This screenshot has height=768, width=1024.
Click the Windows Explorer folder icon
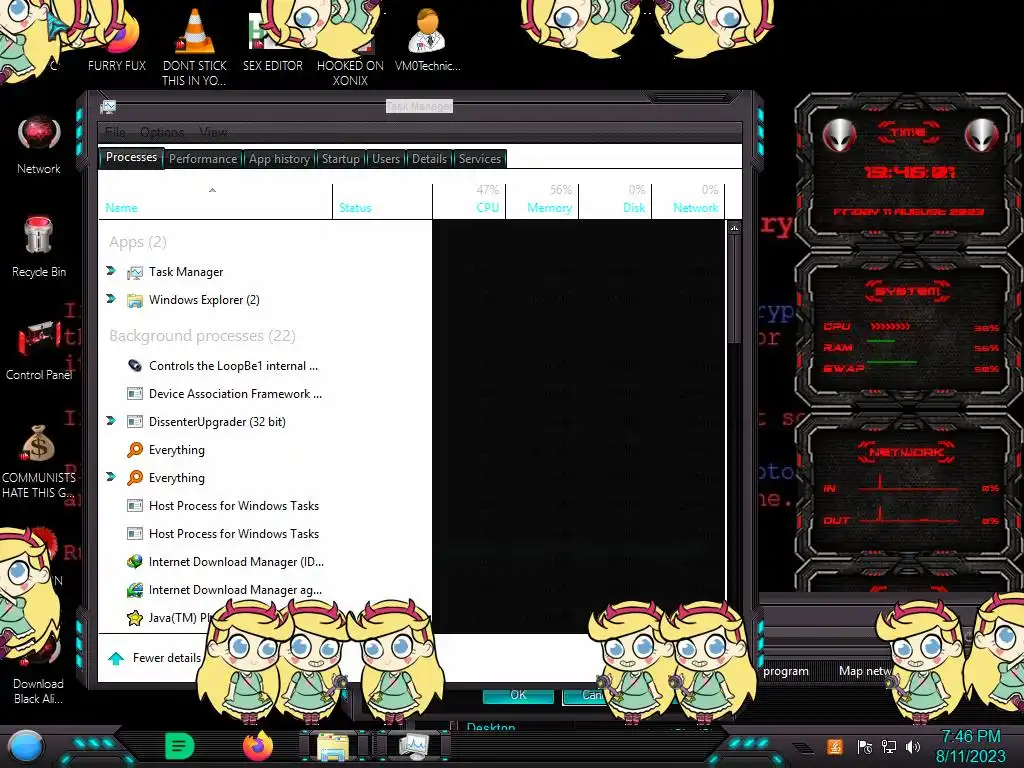point(135,300)
